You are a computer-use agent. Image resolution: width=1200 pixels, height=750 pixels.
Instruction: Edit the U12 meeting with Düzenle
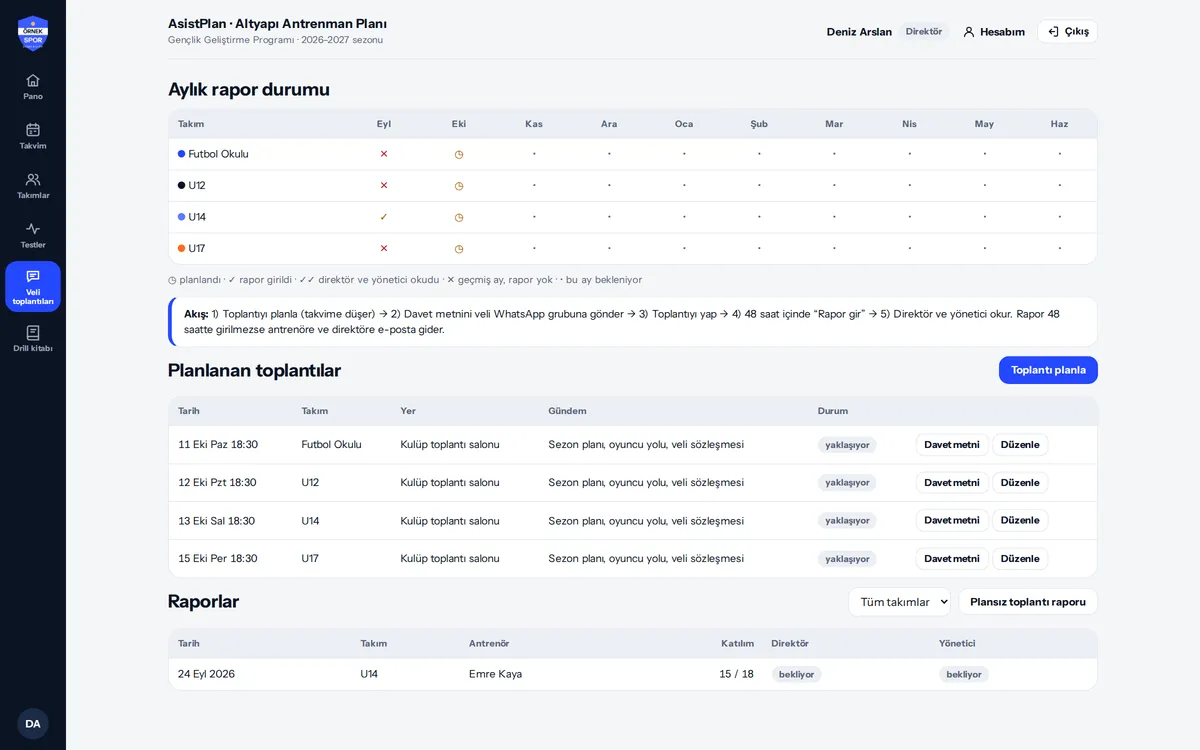(x=1020, y=483)
